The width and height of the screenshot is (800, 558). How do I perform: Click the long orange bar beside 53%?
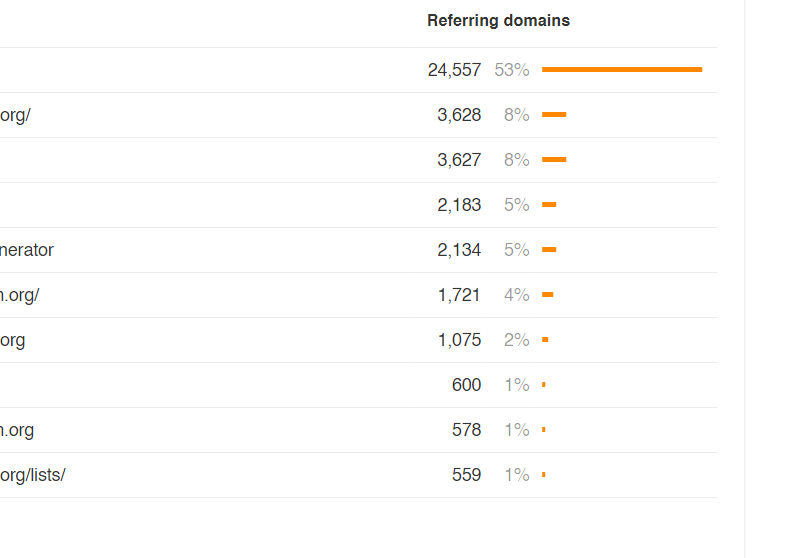click(621, 69)
